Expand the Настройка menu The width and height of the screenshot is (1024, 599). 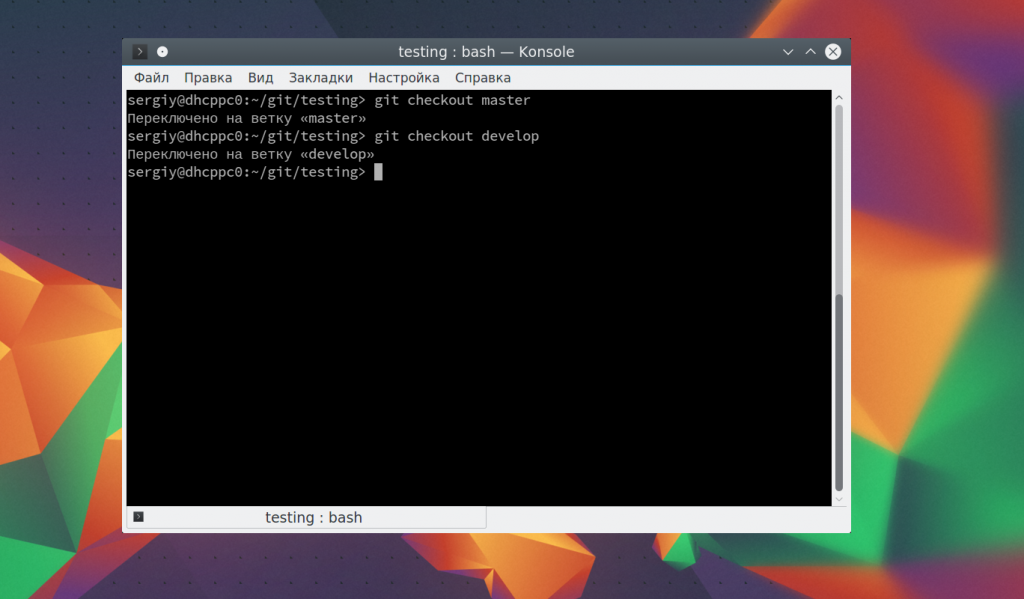point(404,78)
